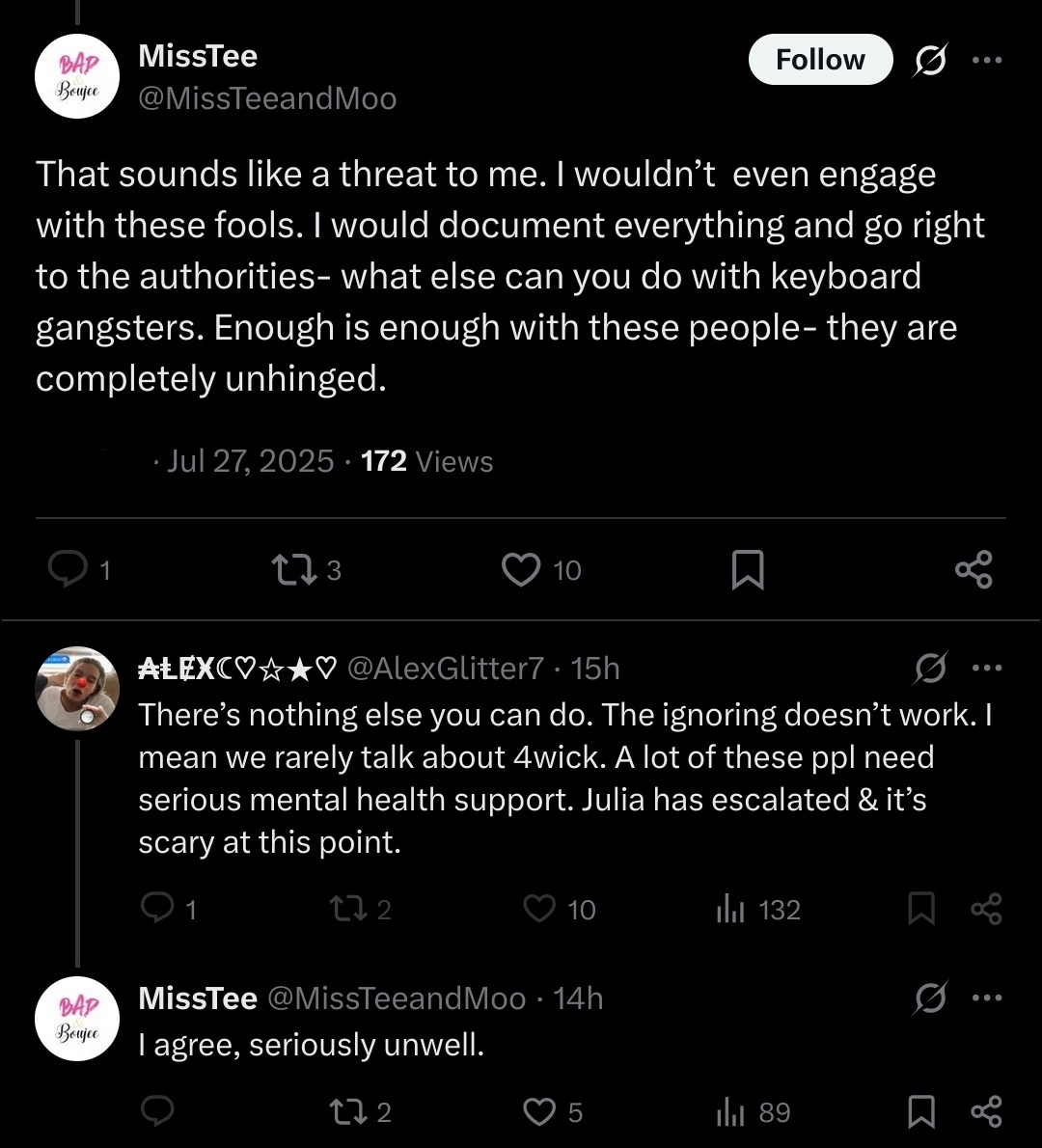Click the Follow button for MissTee
This screenshot has width=1042, height=1148.
(820, 60)
